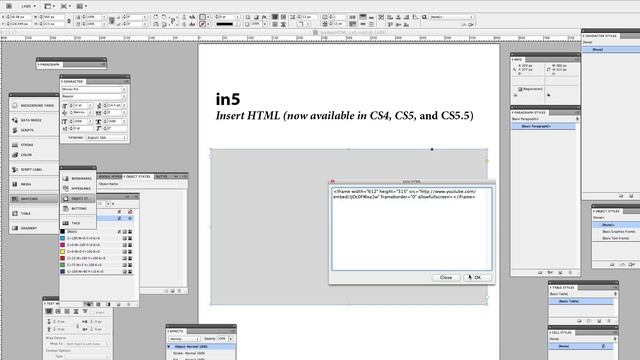Click the Registration checkbox in Info panel
Image resolution: width=640 pixels, height=360 pixels.
pos(520,89)
